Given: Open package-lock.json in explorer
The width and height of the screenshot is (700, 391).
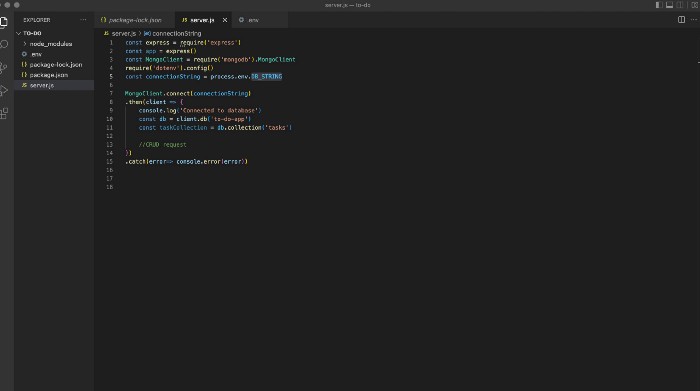Looking at the screenshot, I should click(x=56, y=65).
